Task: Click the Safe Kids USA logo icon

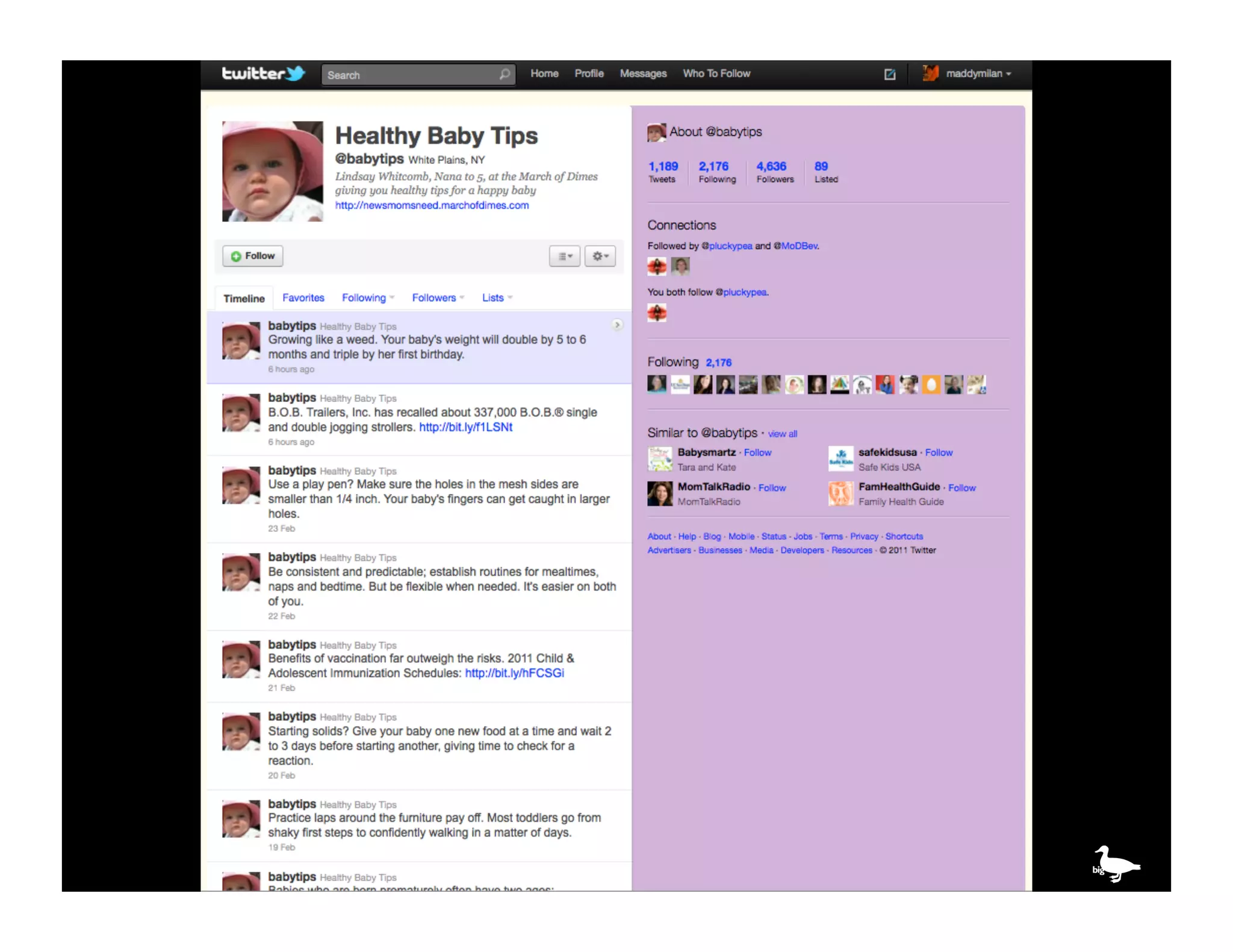Action: pyautogui.click(x=840, y=459)
